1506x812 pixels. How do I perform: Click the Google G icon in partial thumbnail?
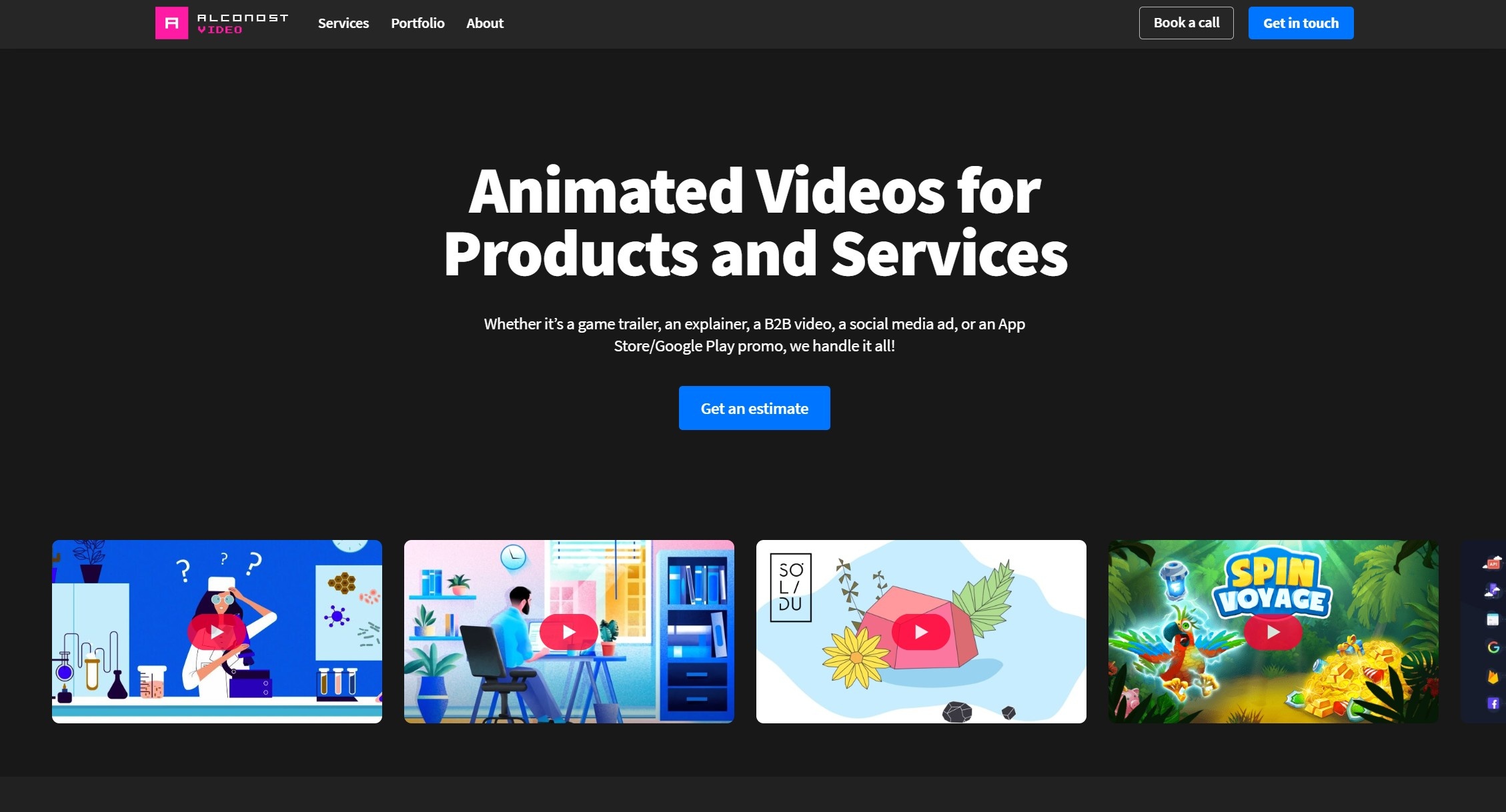tap(1493, 647)
